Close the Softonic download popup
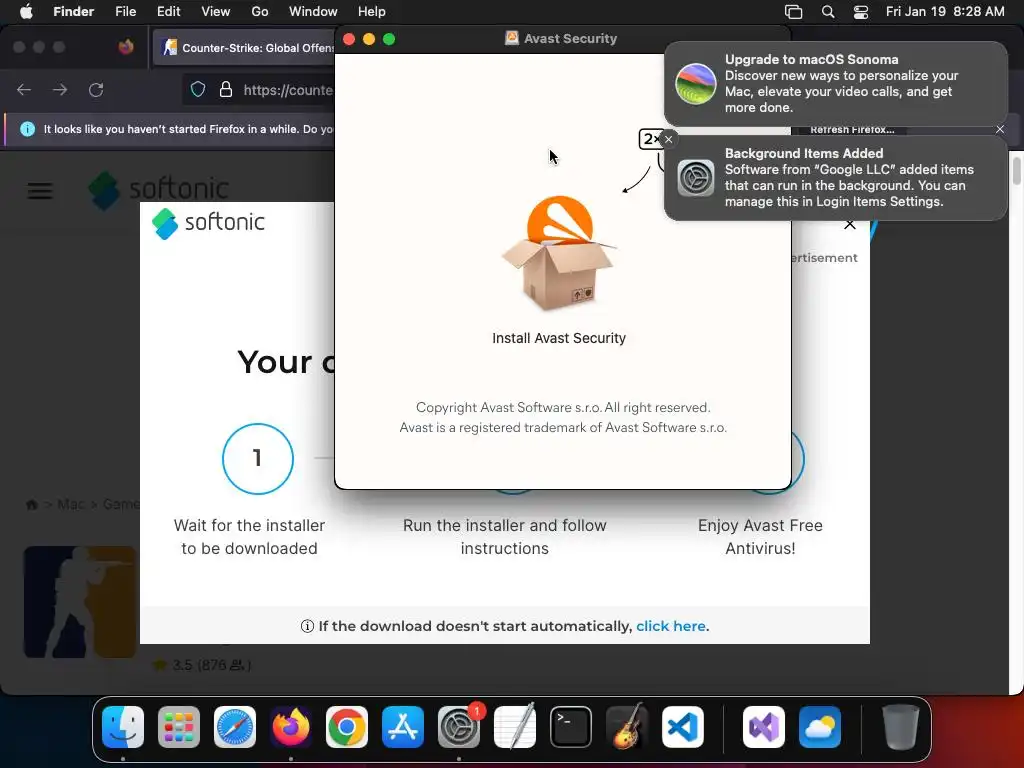The height and width of the screenshot is (768, 1024). point(850,225)
